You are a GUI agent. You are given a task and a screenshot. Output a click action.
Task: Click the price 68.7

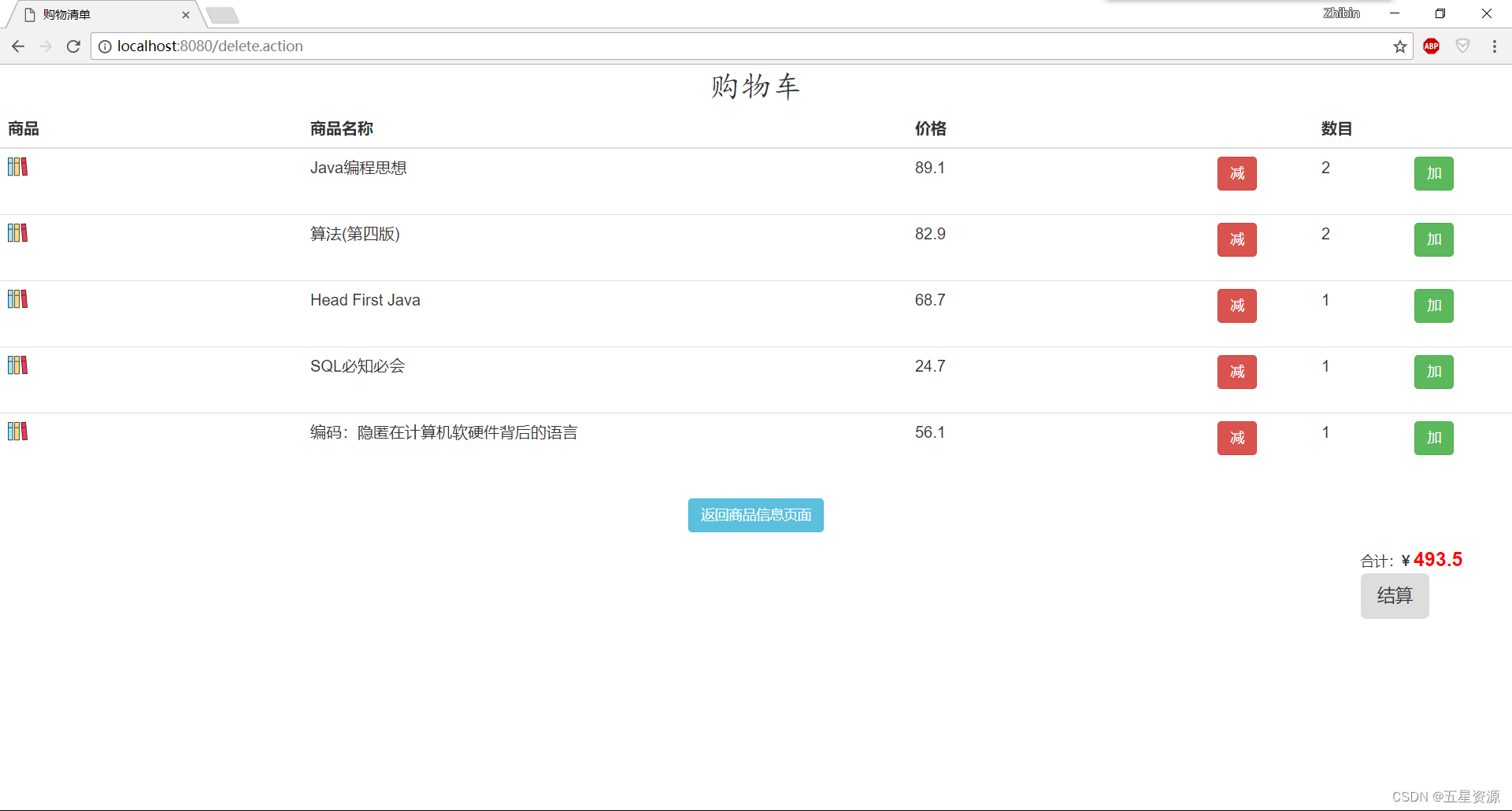[x=930, y=300]
